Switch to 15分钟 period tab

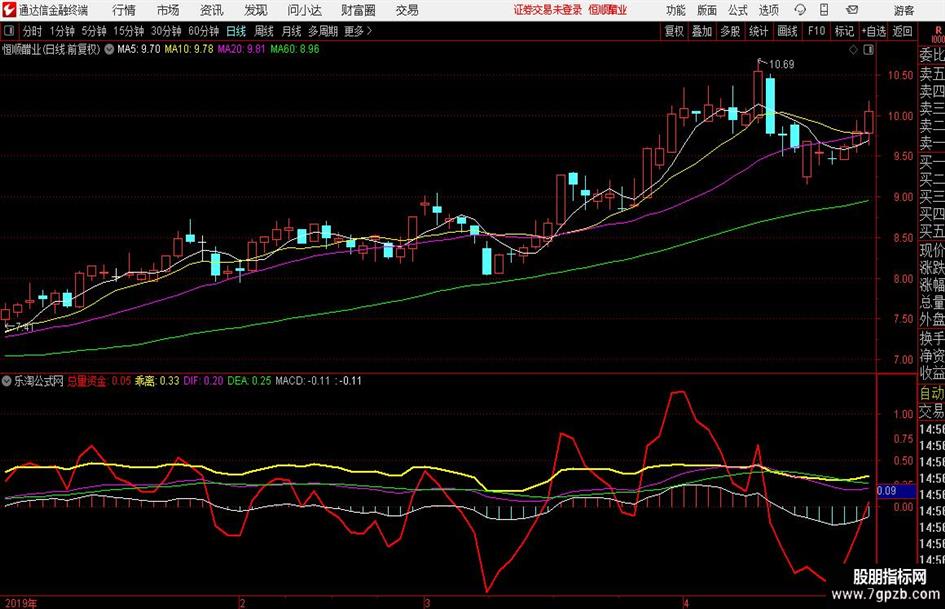(128, 31)
